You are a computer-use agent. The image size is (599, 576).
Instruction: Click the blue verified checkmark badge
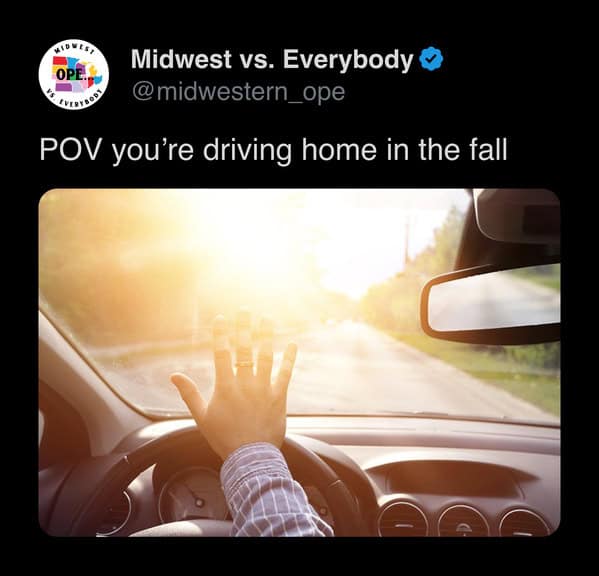click(431, 59)
